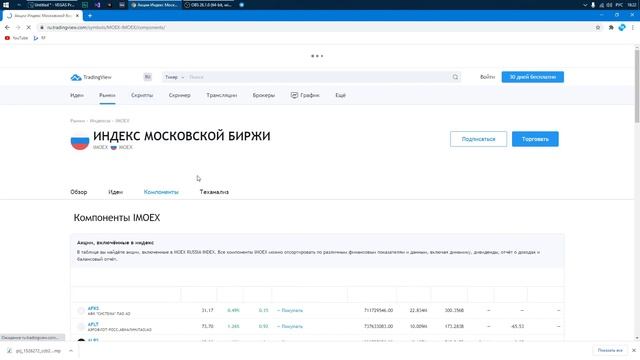Bookmark this page with the star icon

598,27
